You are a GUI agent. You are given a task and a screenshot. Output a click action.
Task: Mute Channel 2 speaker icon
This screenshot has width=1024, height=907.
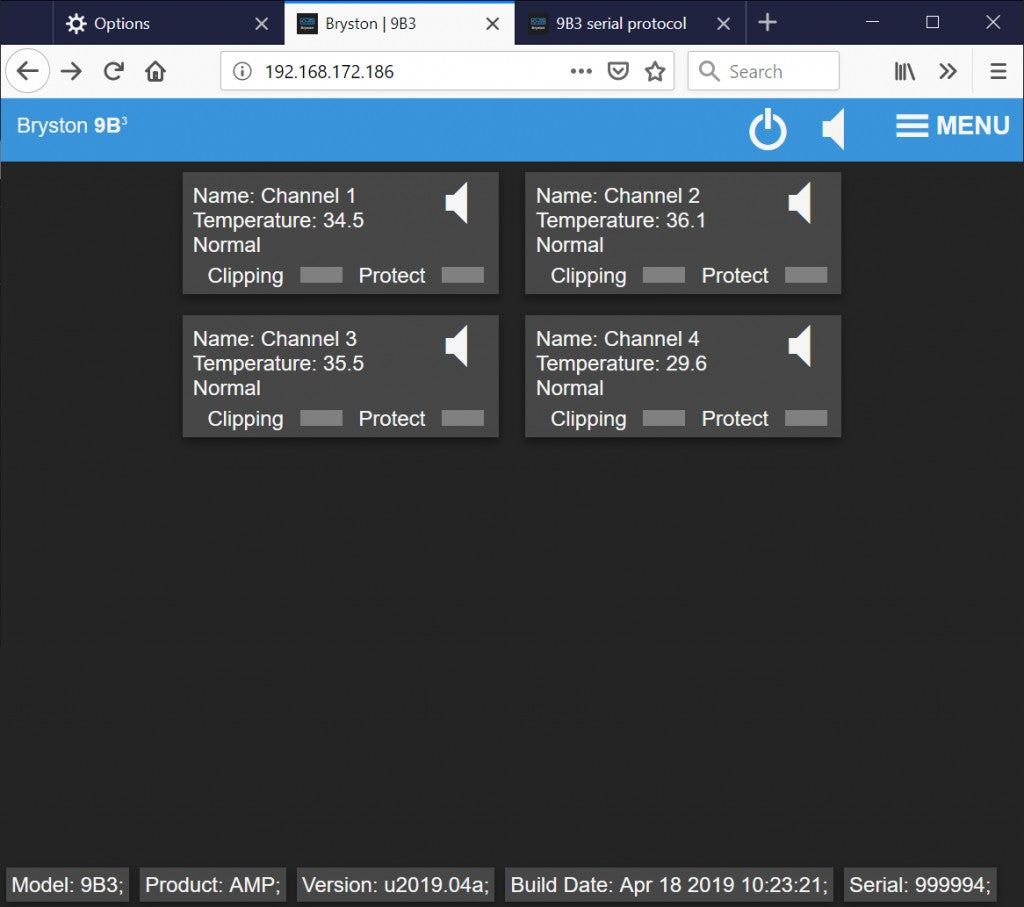click(800, 204)
